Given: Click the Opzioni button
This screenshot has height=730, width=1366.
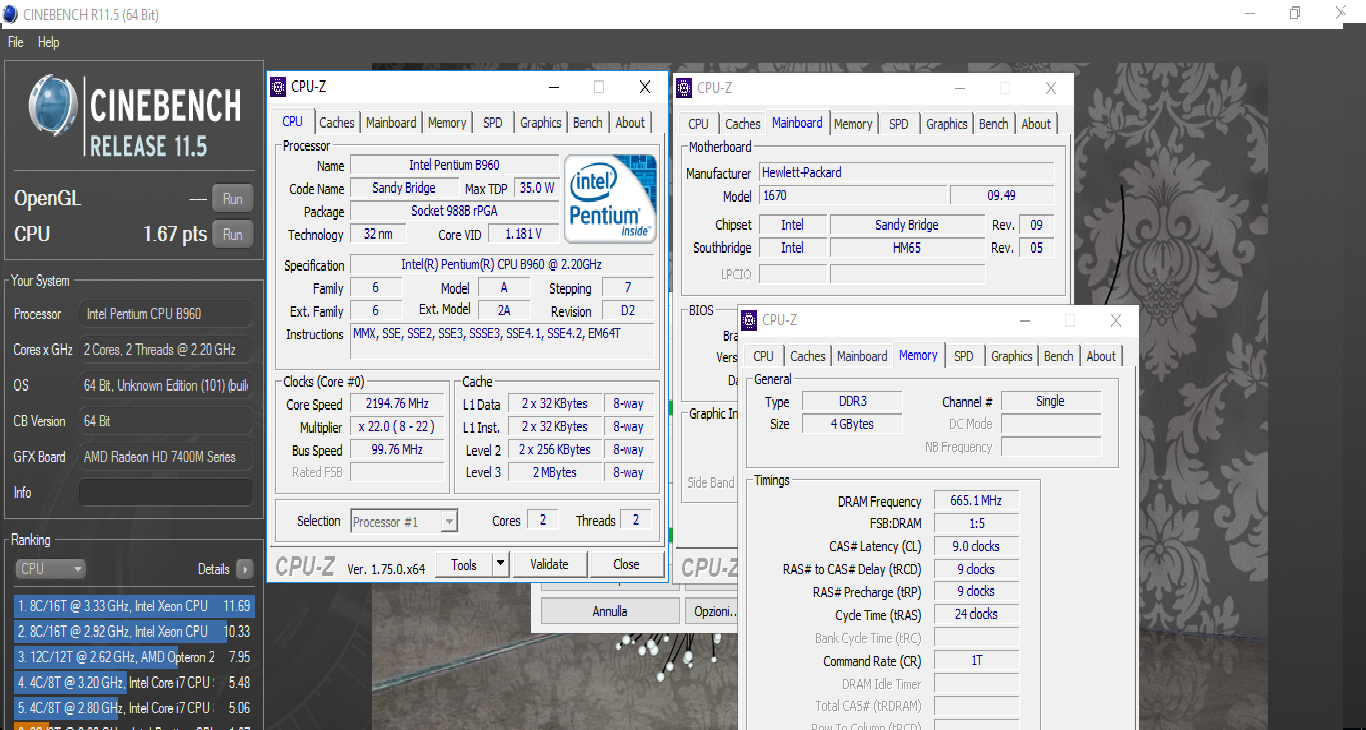Looking at the screenshot, I should tap(711, 611).
